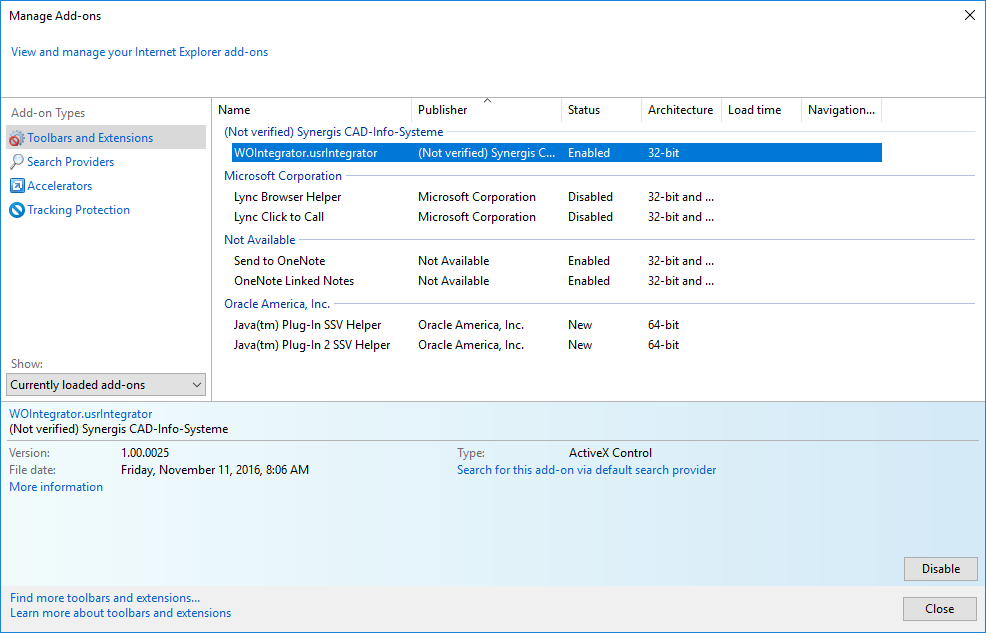
Task: Select the Accelerators category icon
Action: click(18, 185)
